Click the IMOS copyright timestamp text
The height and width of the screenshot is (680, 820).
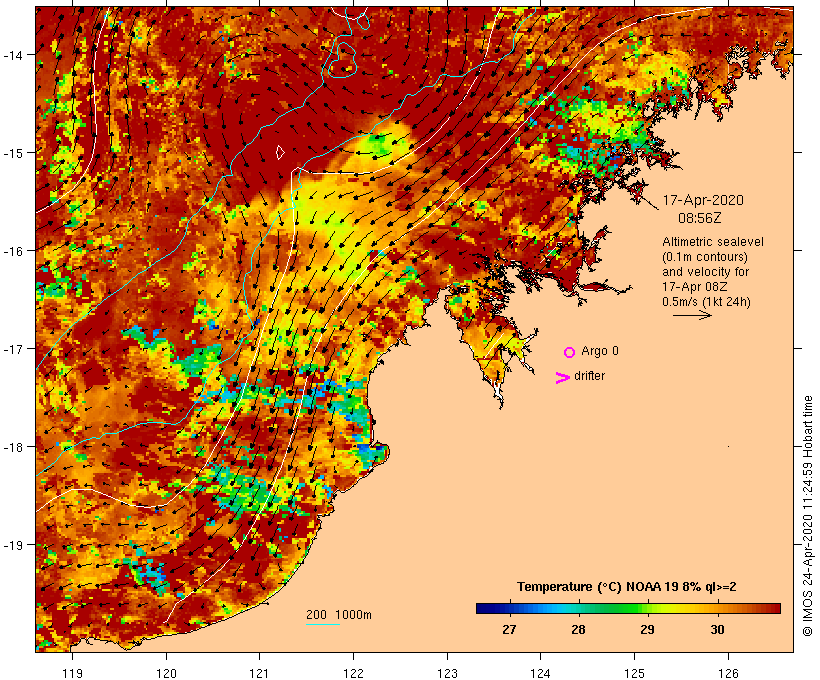point(807,516)
